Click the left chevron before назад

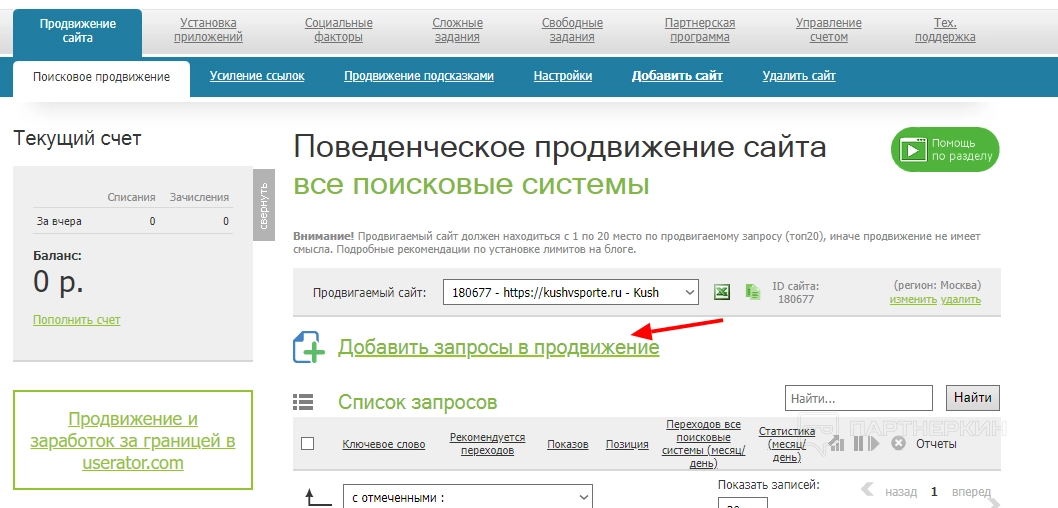(x=868, y=490)
